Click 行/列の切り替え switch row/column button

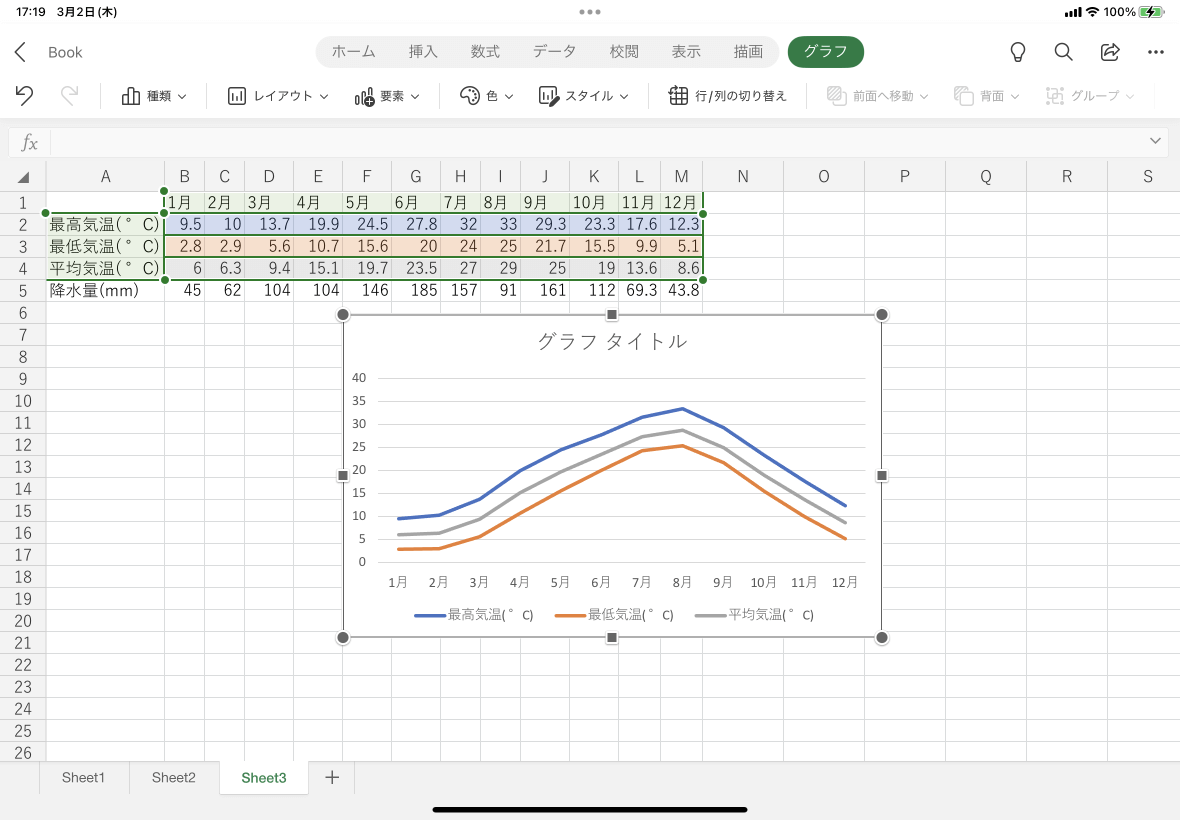click(x=728, y=96)
